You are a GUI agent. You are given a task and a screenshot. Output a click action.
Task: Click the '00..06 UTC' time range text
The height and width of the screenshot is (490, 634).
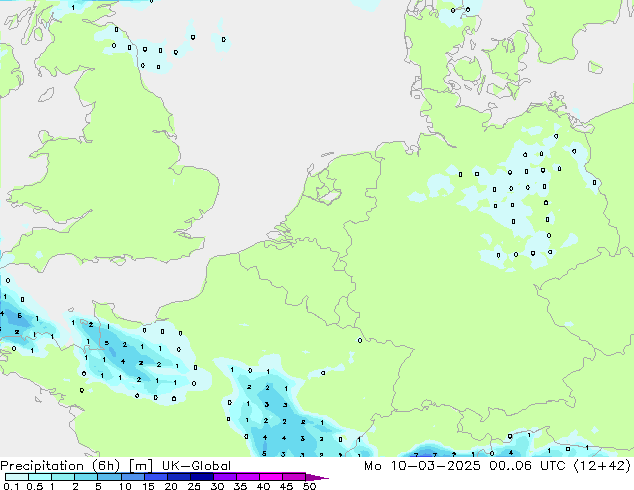pyautogui.click(x=528, y=466)
